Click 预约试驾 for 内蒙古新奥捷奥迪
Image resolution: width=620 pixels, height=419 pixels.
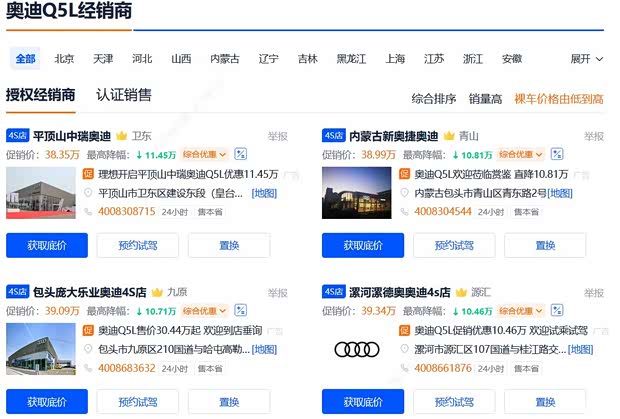(454, 245)
